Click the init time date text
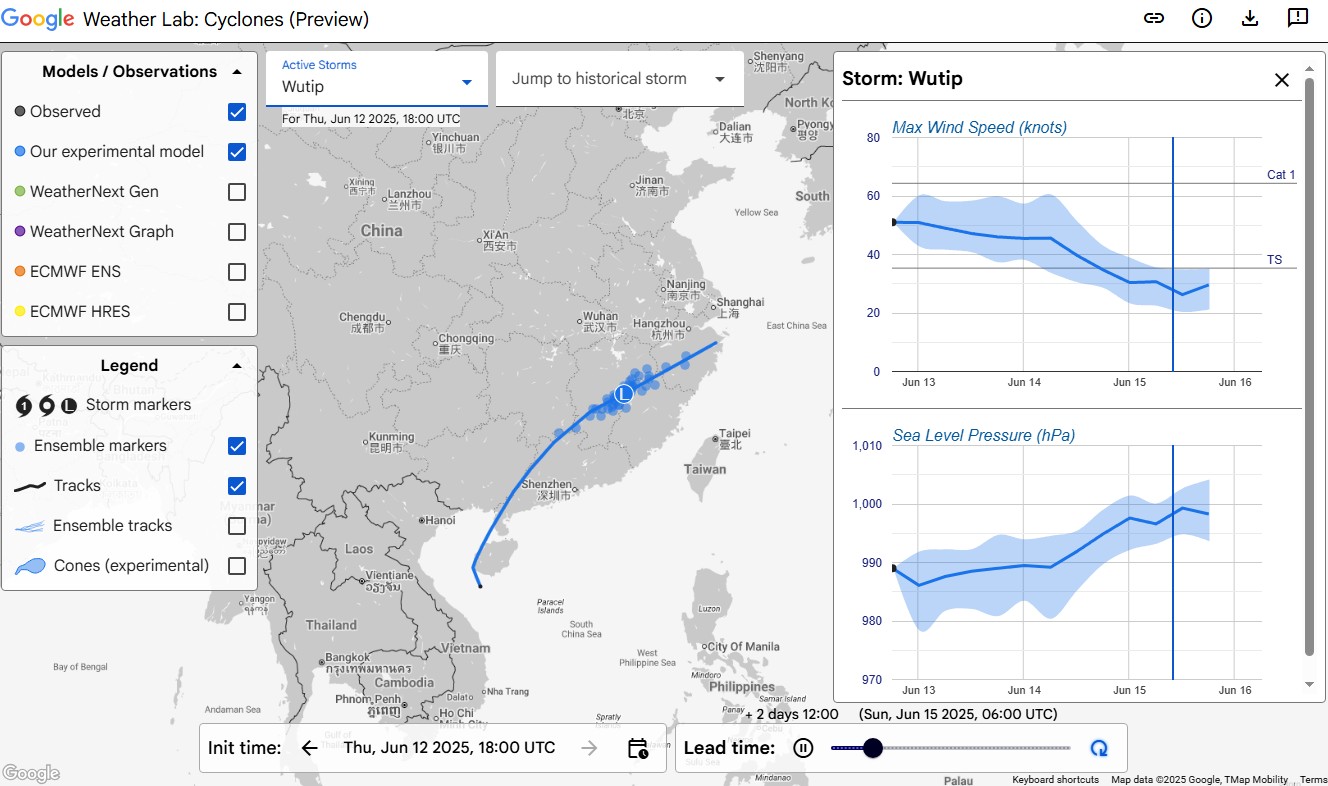The width and height of the screenshot is (1328, 786). click(x=449, y=748)
